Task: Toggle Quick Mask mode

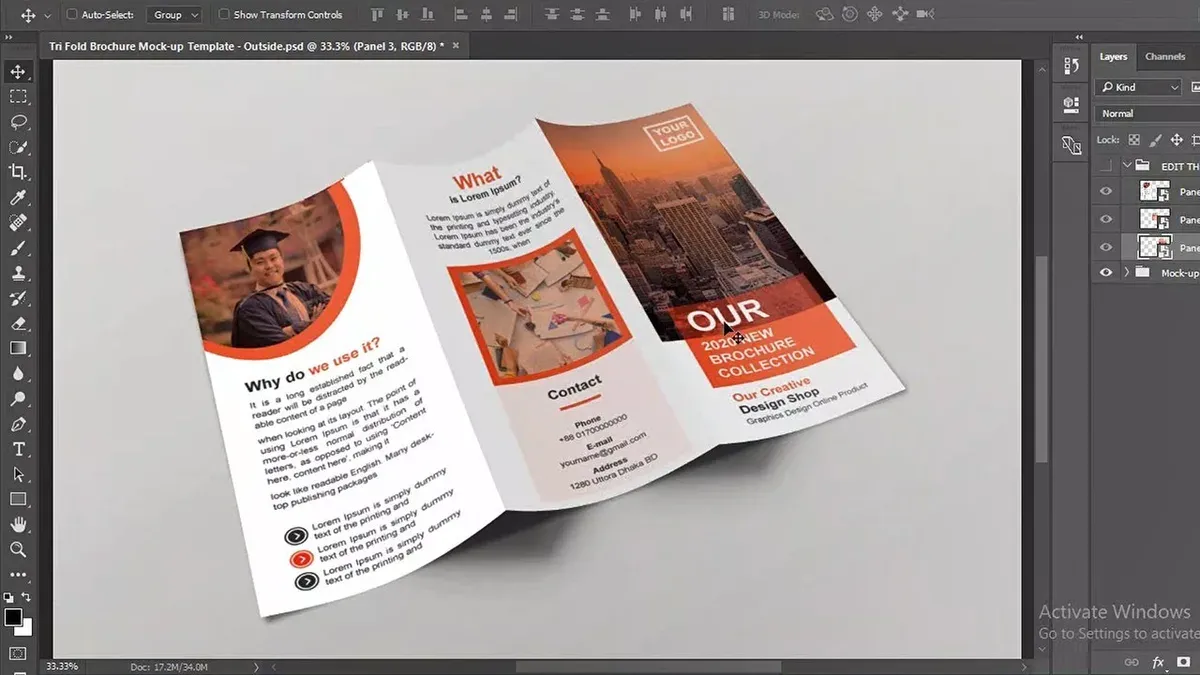Action: (18, 654)
